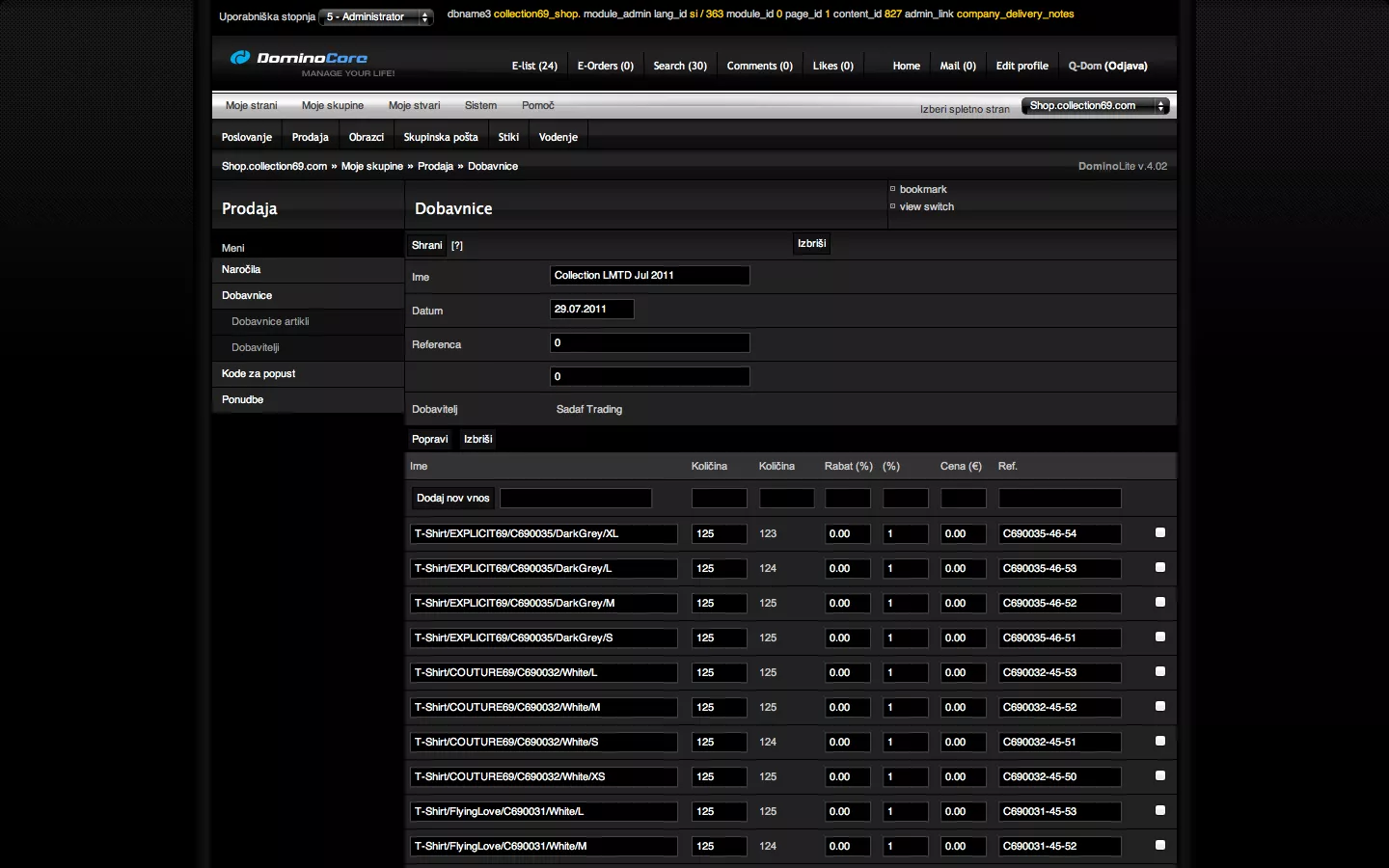Tick checkbox for COUTURE69 White/M row
This screenshot has width=1389, height=868.
click(1160, 706)
